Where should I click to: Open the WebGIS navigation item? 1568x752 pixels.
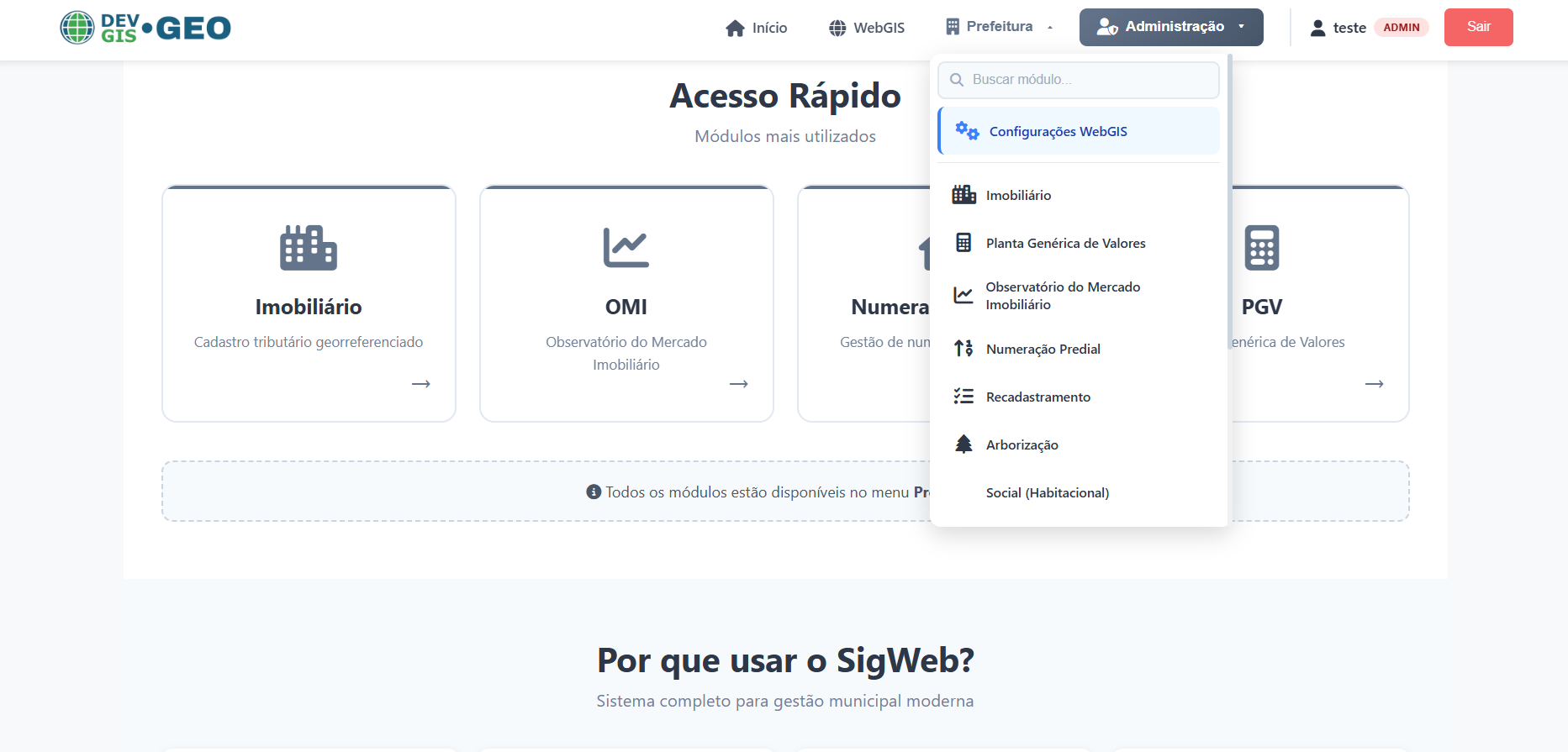click(x=867, y=28)
